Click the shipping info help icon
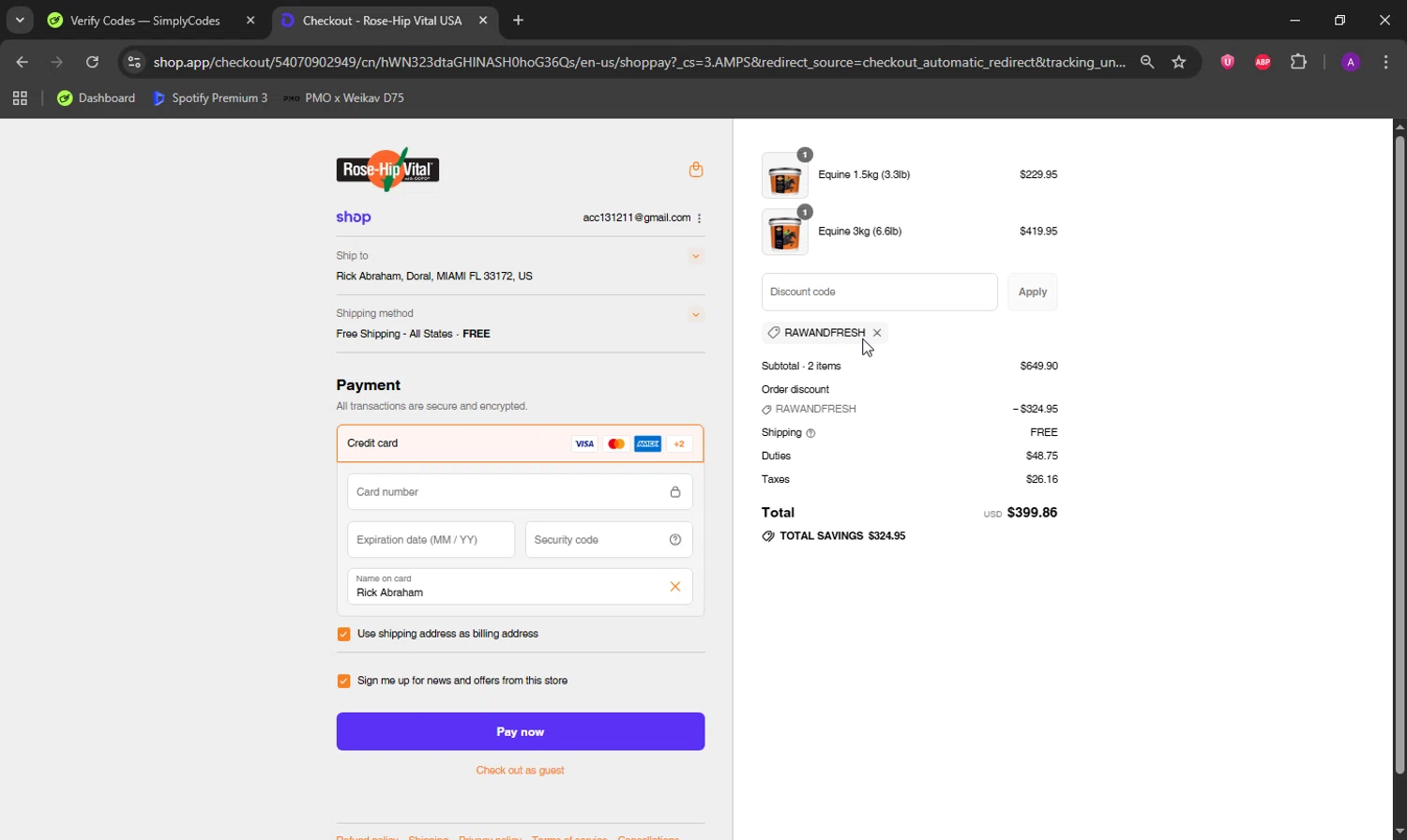1407x840 pixels. (x=811, y=433)
